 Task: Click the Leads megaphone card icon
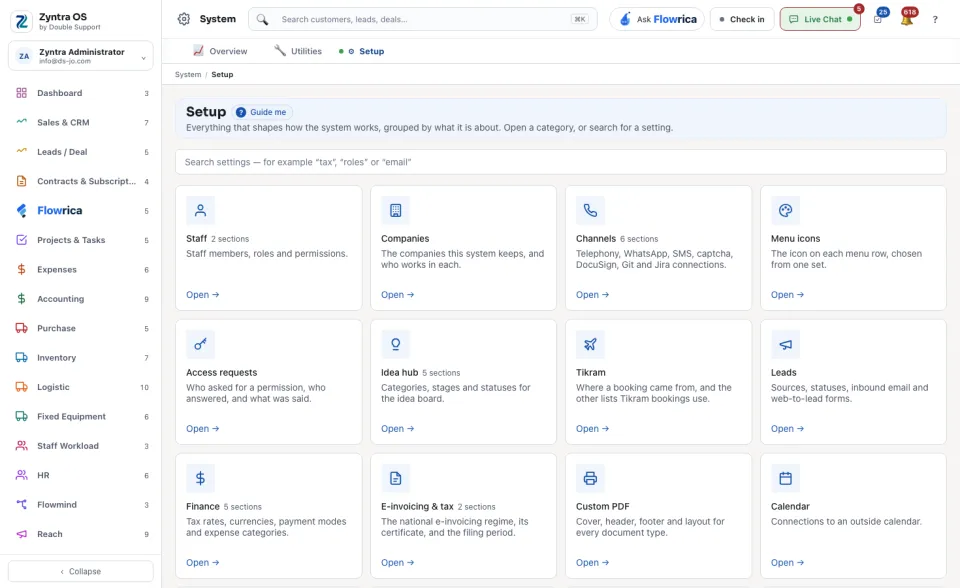(x=786, y=344)
